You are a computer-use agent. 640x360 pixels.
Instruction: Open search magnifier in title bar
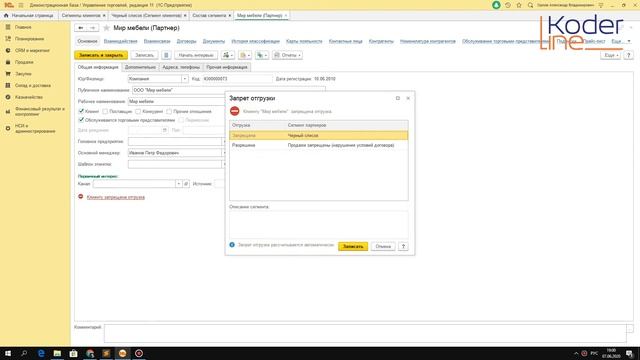click(x=530, y=5)
